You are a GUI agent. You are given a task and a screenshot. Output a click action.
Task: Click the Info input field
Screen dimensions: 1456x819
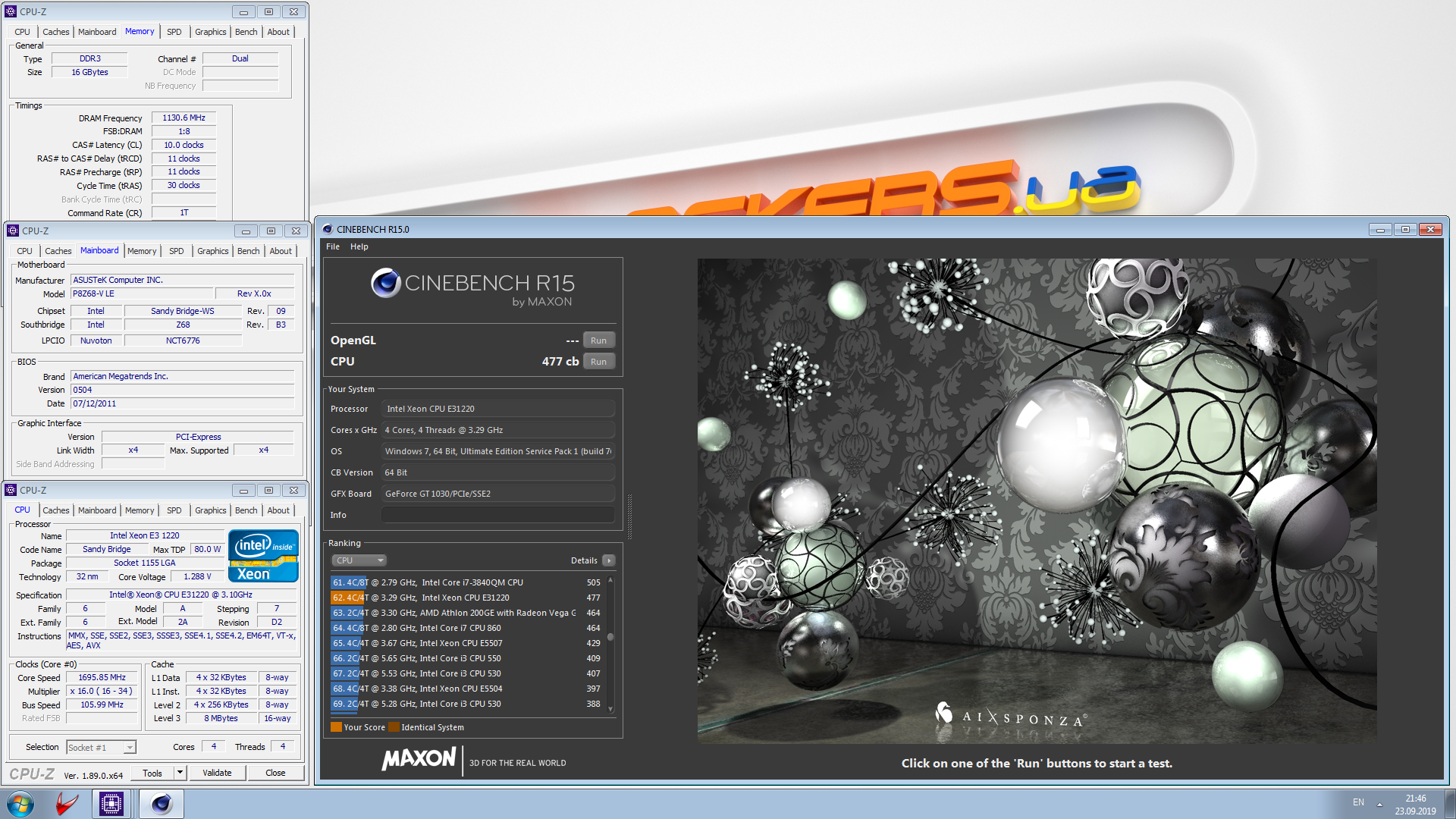(497, 515)
